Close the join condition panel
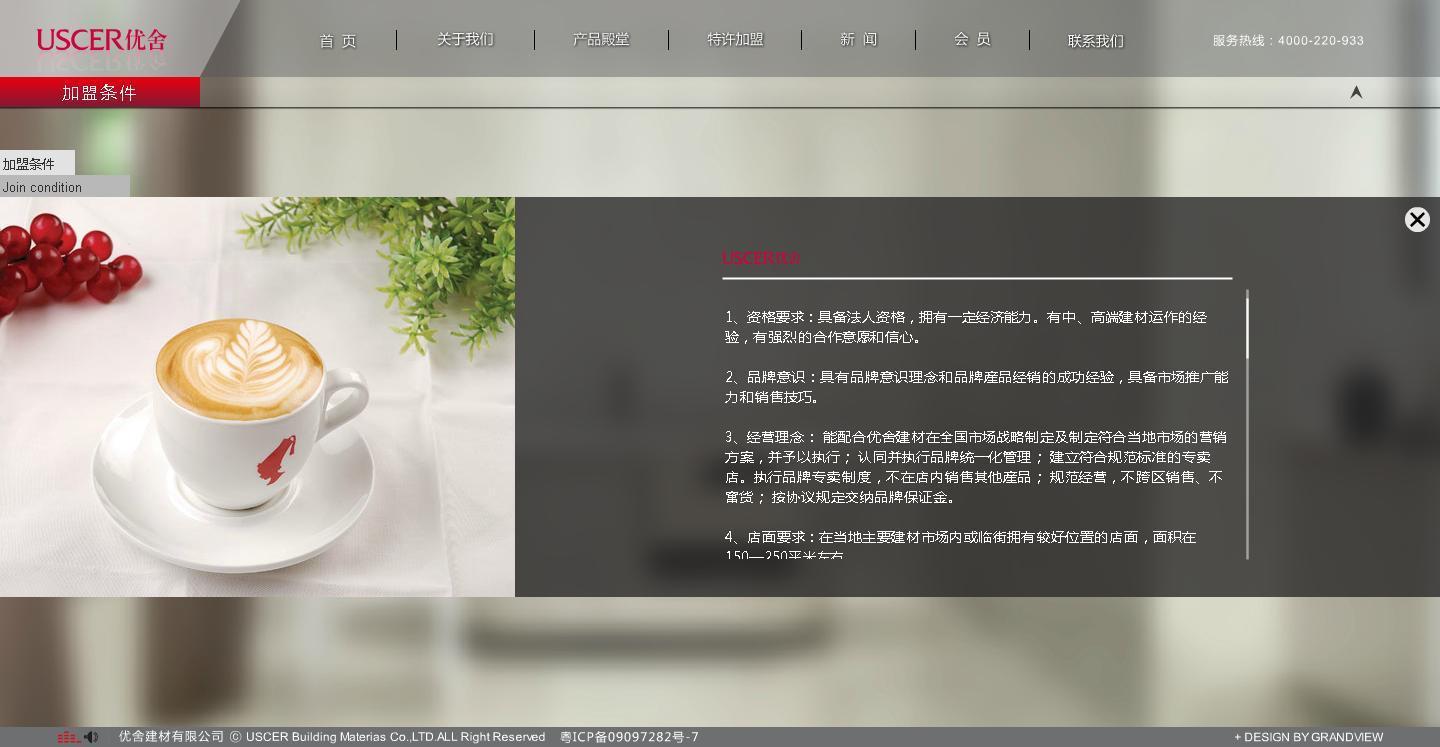Image resolution: width=1440 pixels, height=747 pixels. [1416, 220]
